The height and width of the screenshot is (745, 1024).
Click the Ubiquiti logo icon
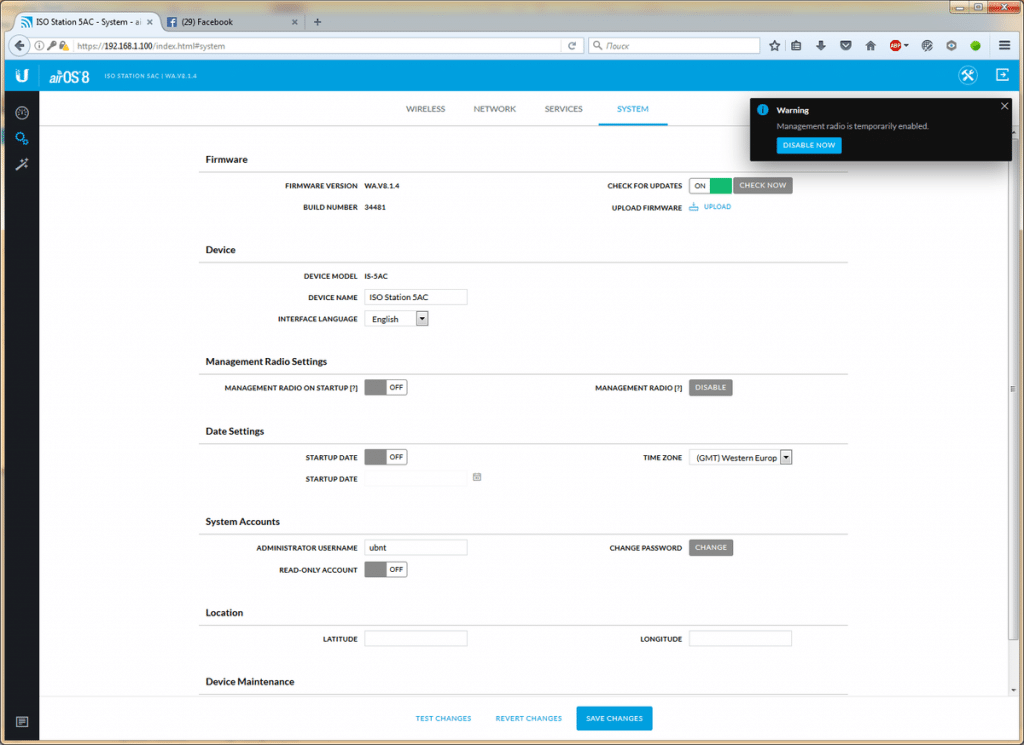click(21, 76)
